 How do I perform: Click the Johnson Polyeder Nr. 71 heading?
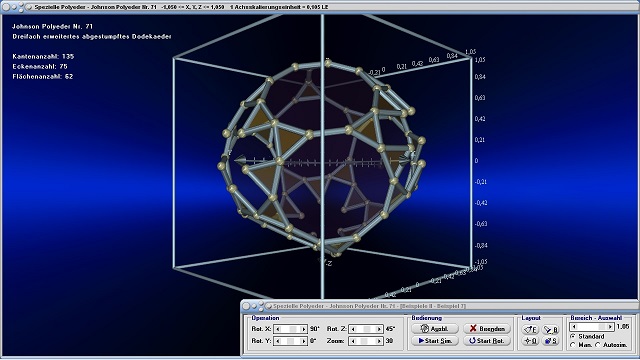53,26
